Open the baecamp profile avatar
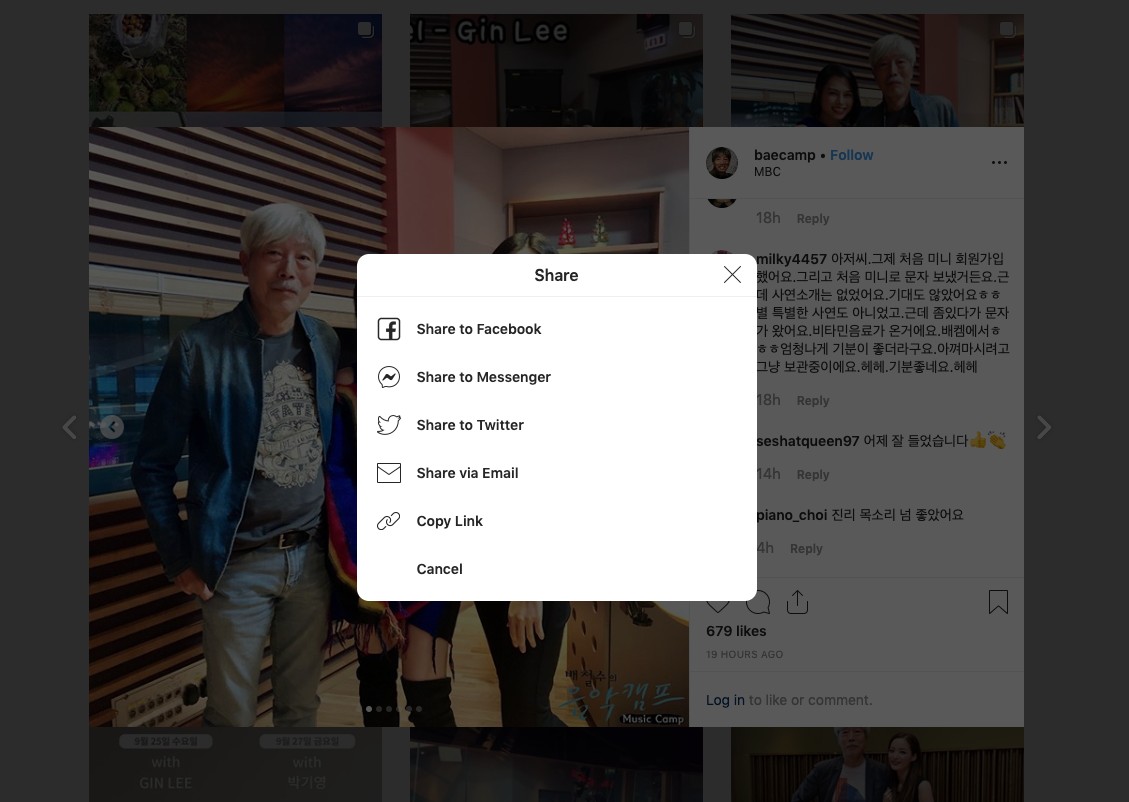 click(722, 163)
